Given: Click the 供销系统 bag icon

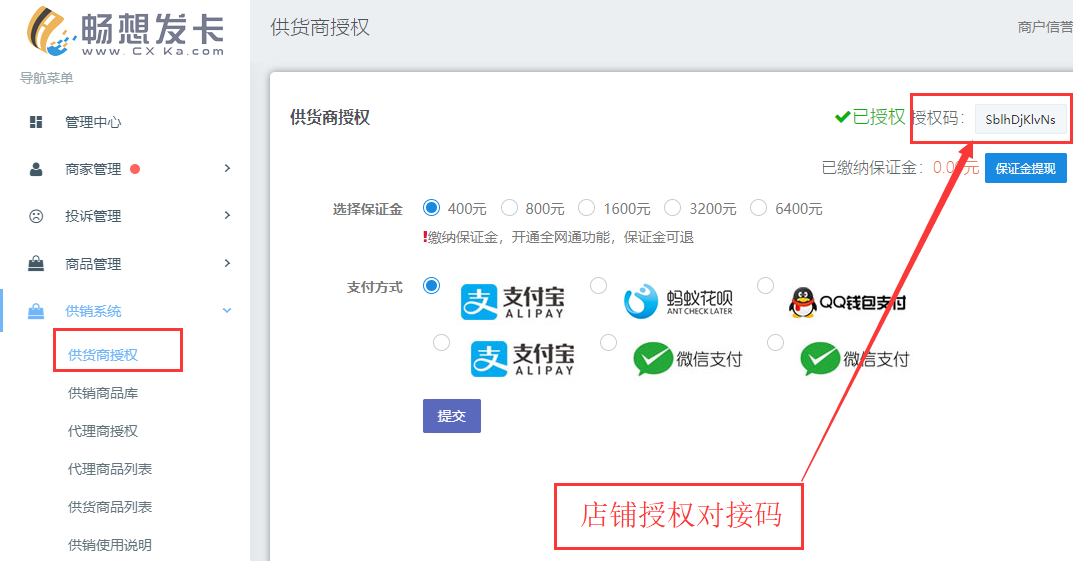Looking at the screenshot, I should click(36, 311).
